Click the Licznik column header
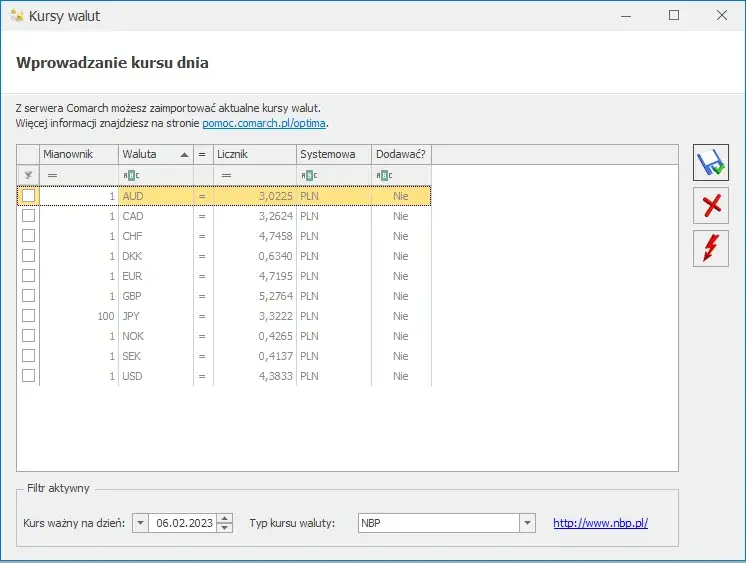746x563 pixels. pos(255,154)
